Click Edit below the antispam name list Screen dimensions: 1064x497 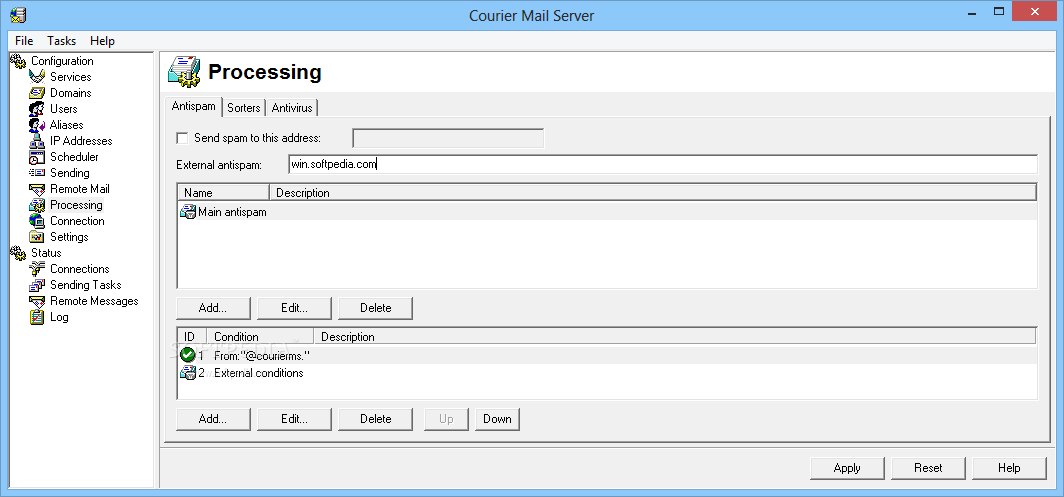[294, 308]
